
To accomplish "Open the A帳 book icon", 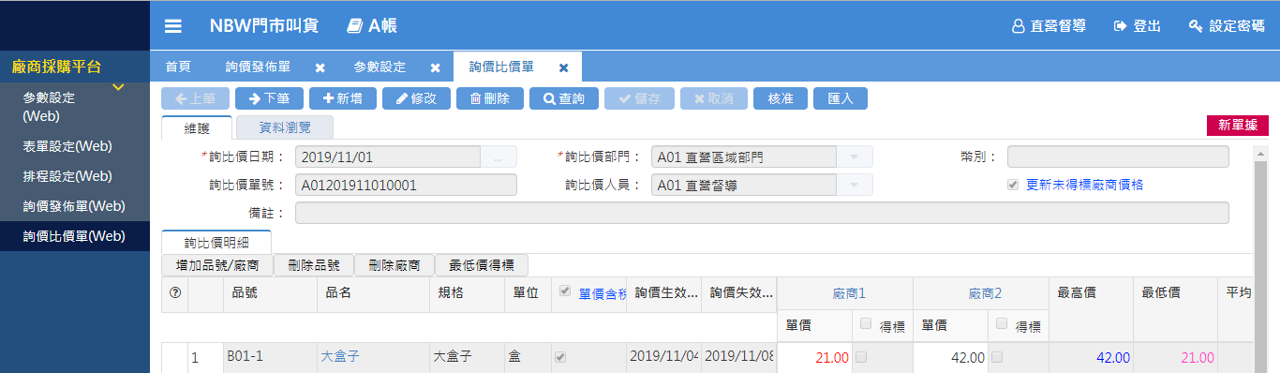I will [x=355, y=27].
